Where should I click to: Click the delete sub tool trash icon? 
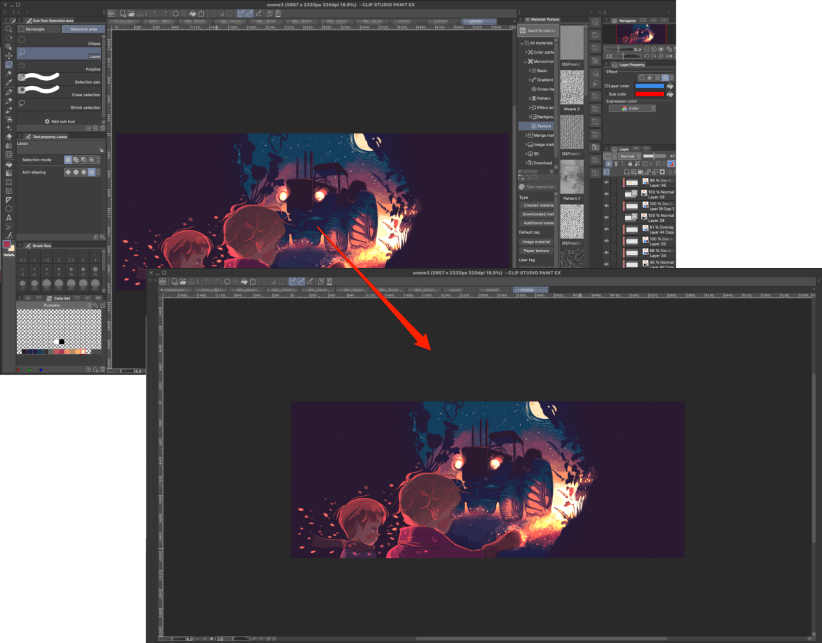click(x=102, y=128)
